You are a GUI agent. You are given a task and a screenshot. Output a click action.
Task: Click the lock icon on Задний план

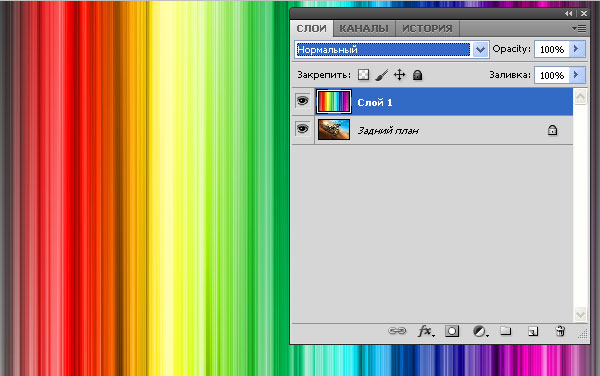(552, 130)
